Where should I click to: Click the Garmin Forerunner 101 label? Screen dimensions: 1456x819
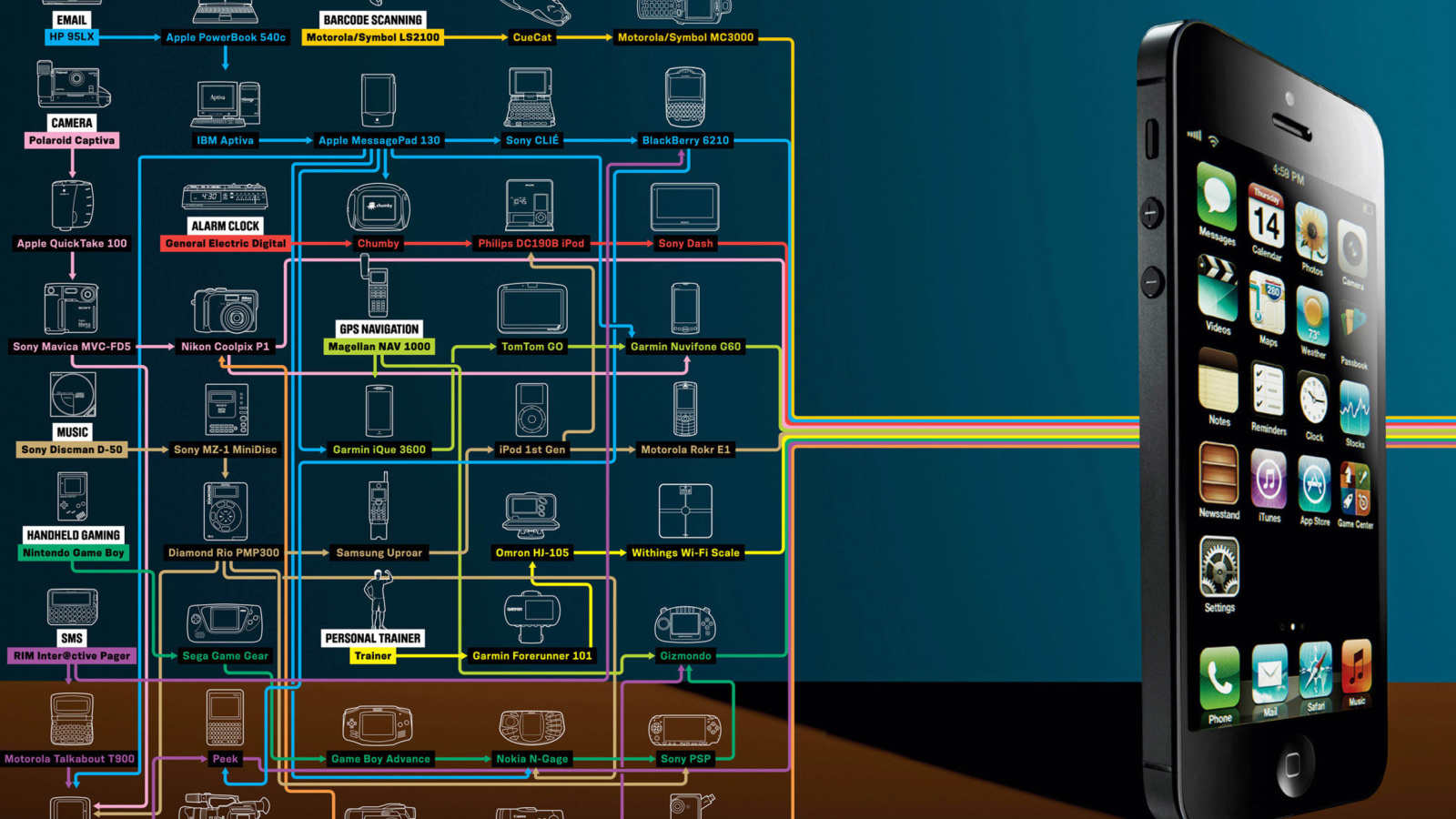coord(532,655)
